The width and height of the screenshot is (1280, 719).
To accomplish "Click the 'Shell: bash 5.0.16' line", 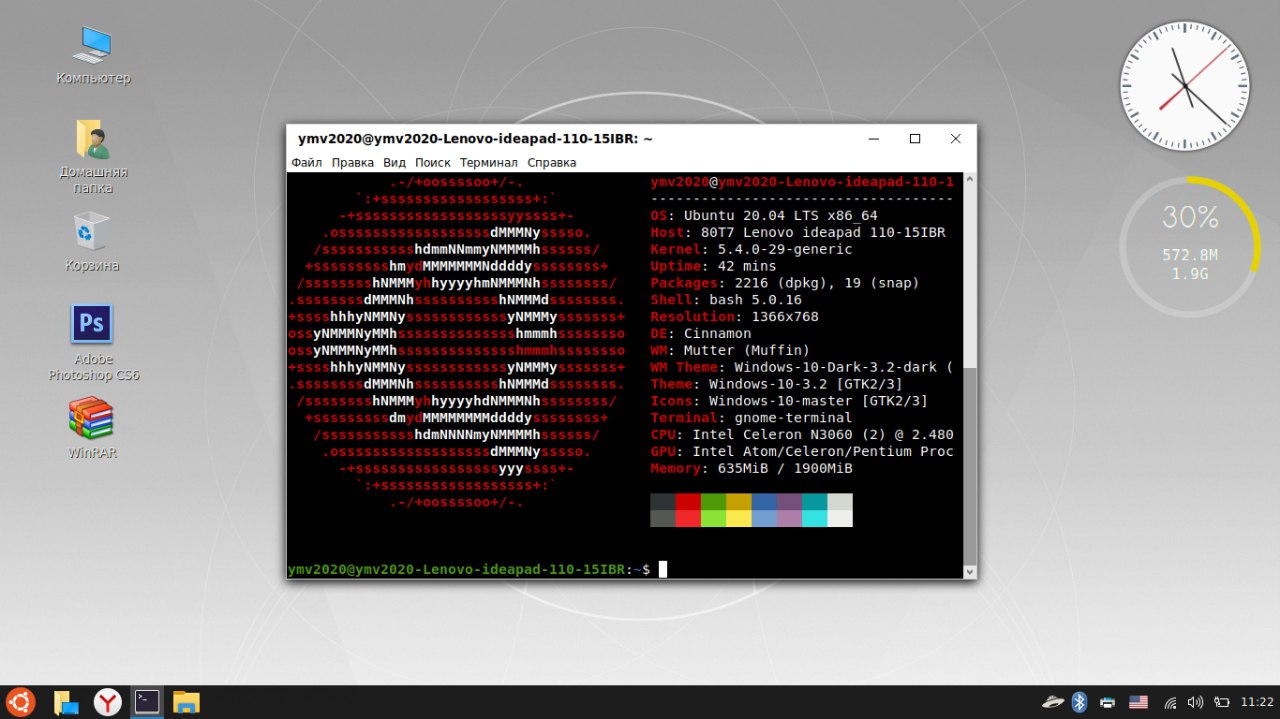I will click(726, 300).
